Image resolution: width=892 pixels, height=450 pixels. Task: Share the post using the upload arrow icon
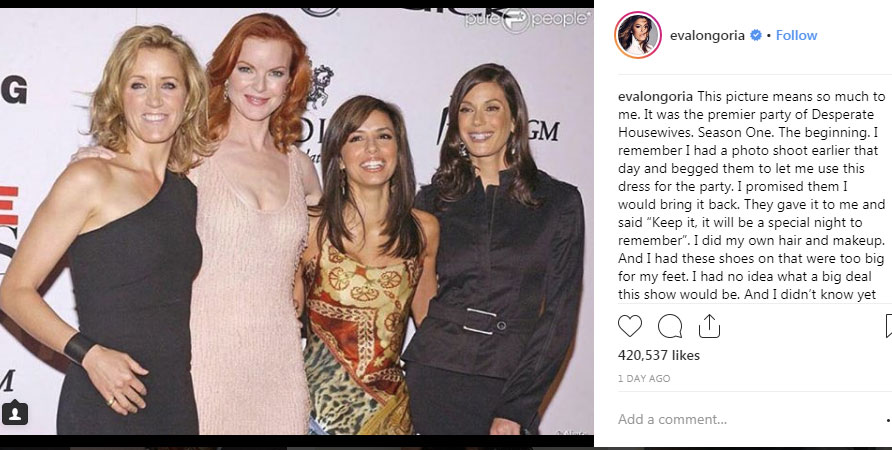tap(709, 327)
